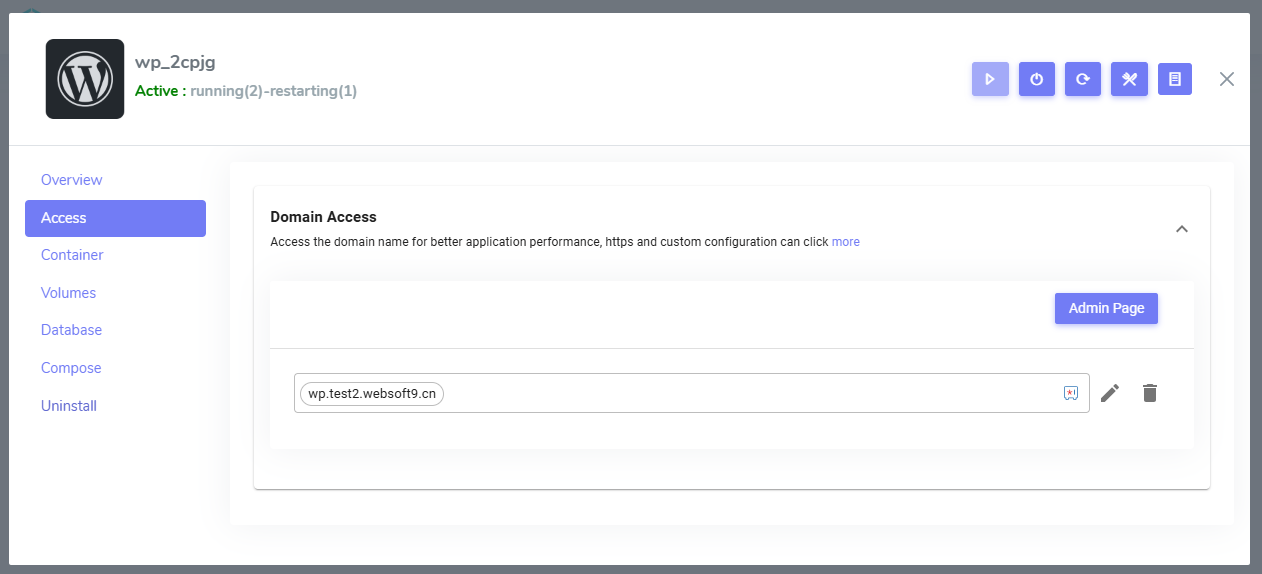Screen dimensions: 1262x574
Task: Edit the wp.test2.websoft9.cn domain with the pencil
Action: (x=1109, y=393)
